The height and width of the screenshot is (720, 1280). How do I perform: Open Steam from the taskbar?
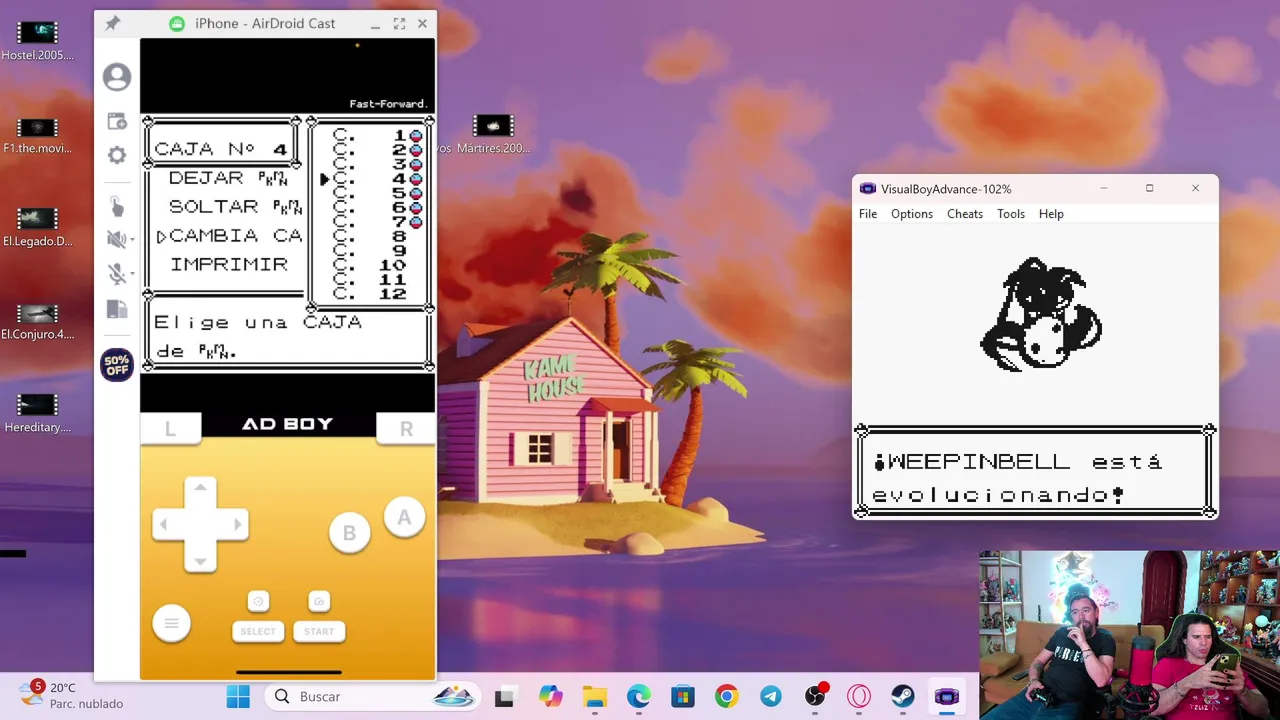point(903,697)
